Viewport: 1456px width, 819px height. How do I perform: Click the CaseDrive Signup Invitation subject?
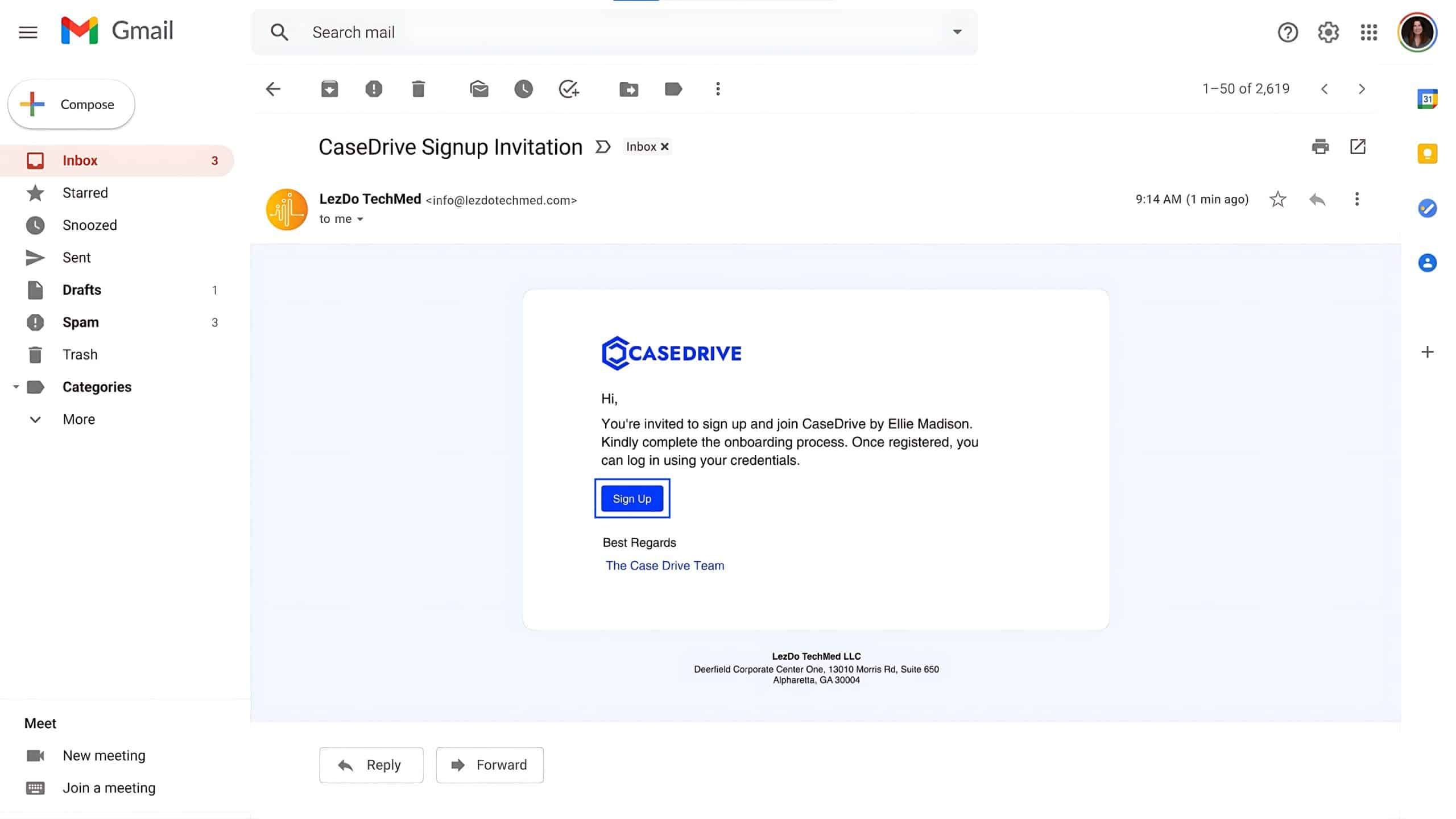(450, 147)
